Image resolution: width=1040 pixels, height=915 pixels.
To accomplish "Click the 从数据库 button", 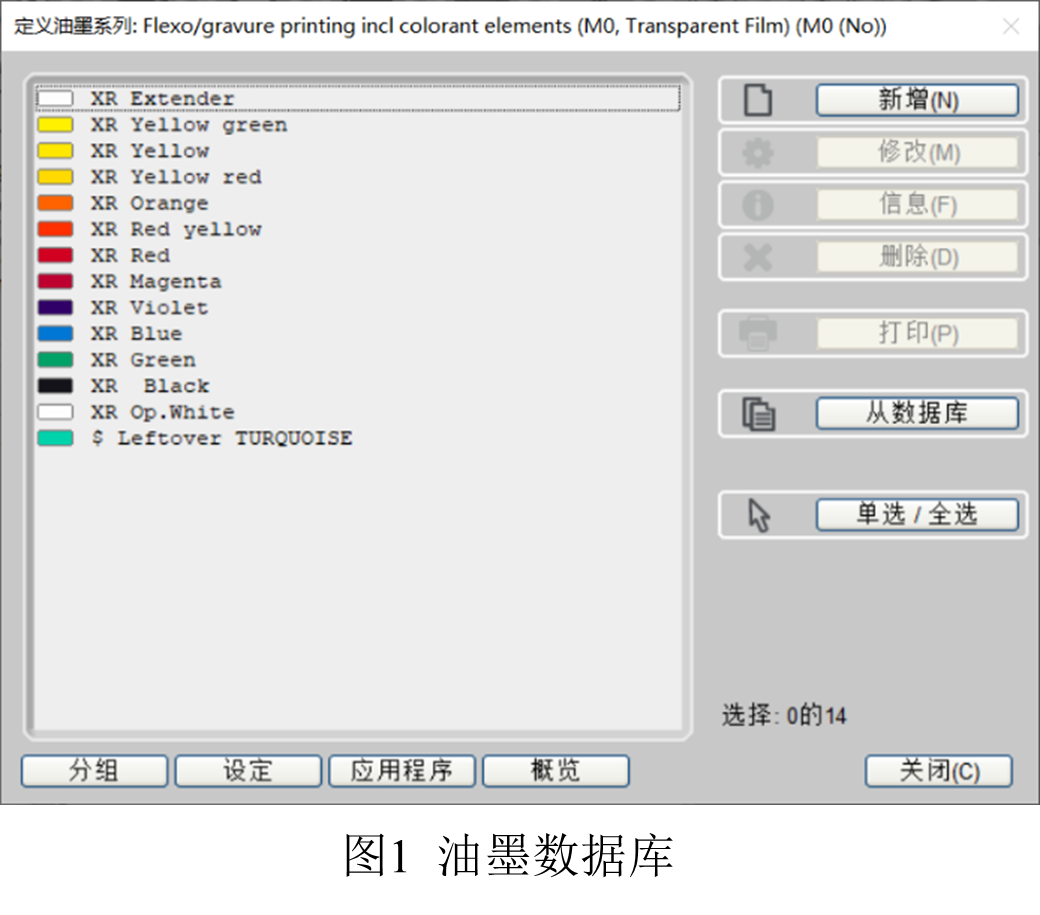I will point(917,414).
